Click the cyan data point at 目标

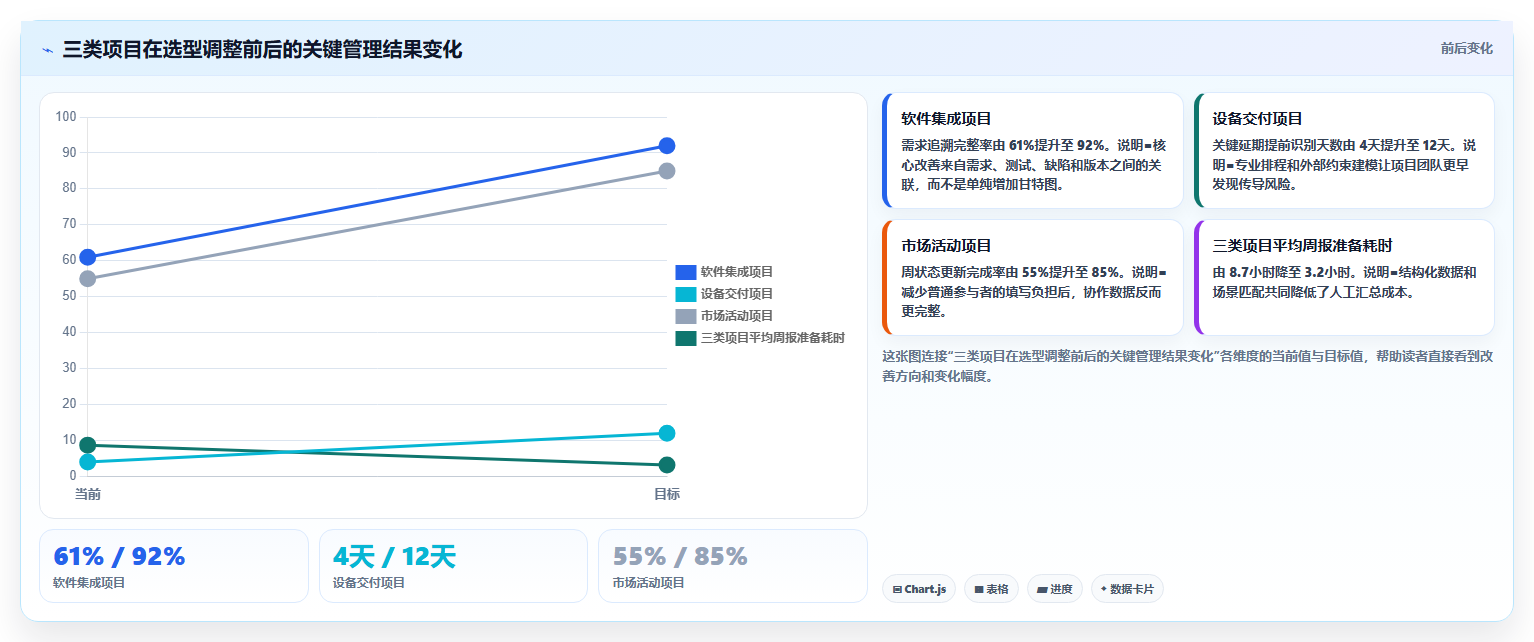[667, 433]
